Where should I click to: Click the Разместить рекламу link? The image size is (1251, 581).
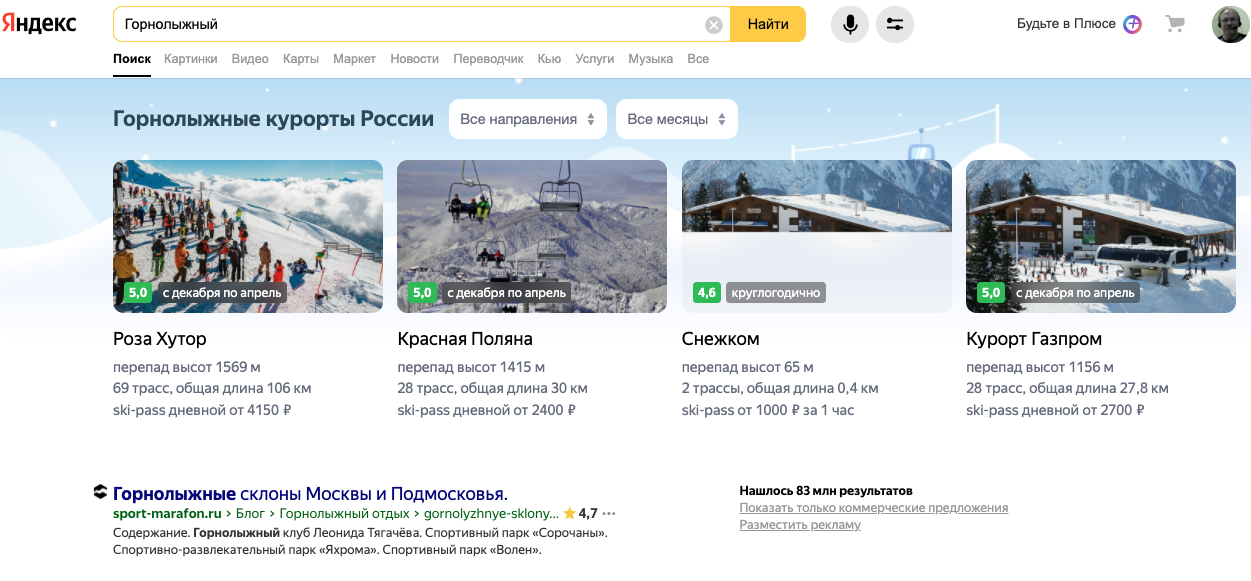[x=800, y=525]
